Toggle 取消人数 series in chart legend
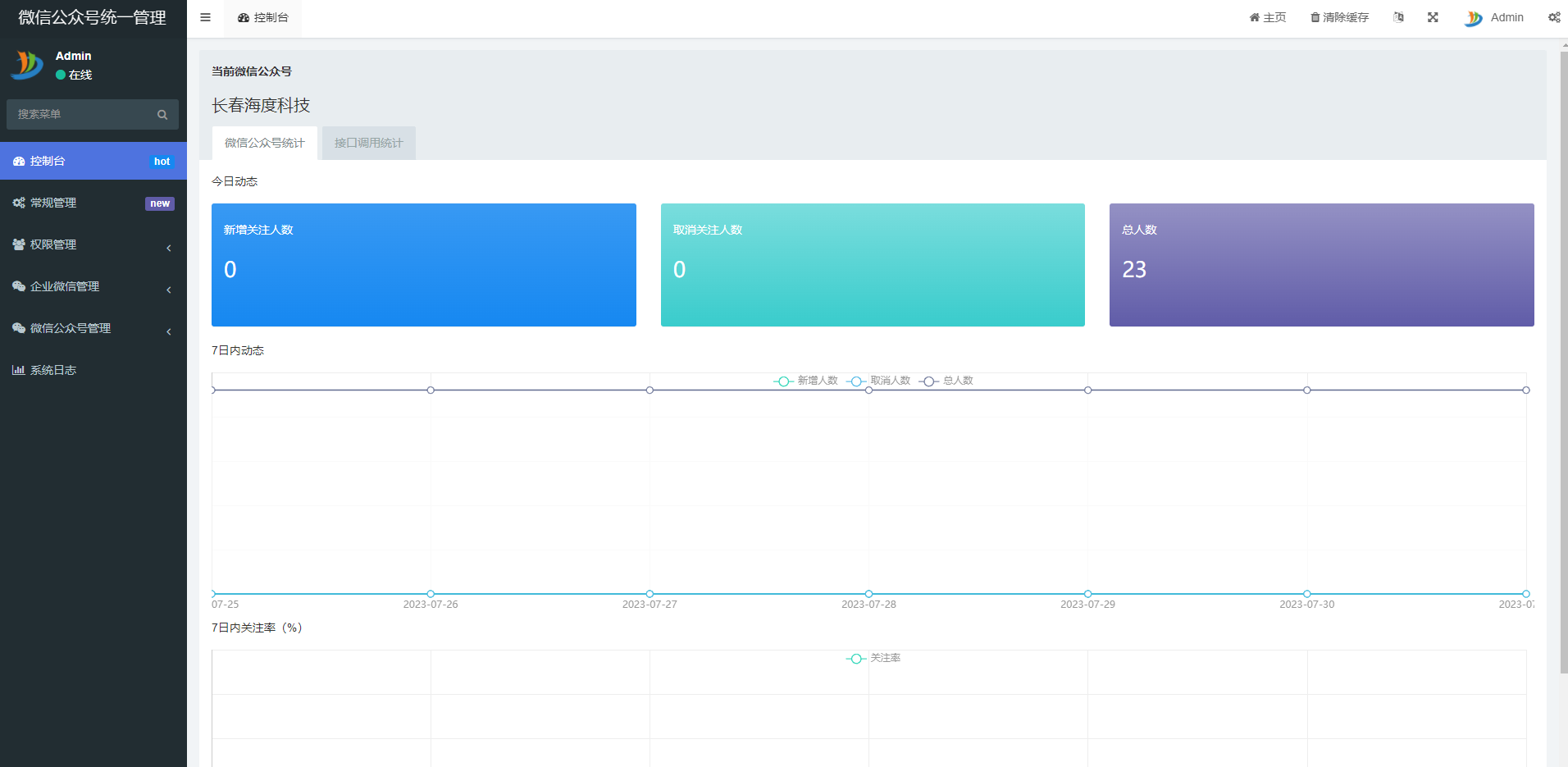This screenshot has height=767, width=1568. [x=879, y=381]
